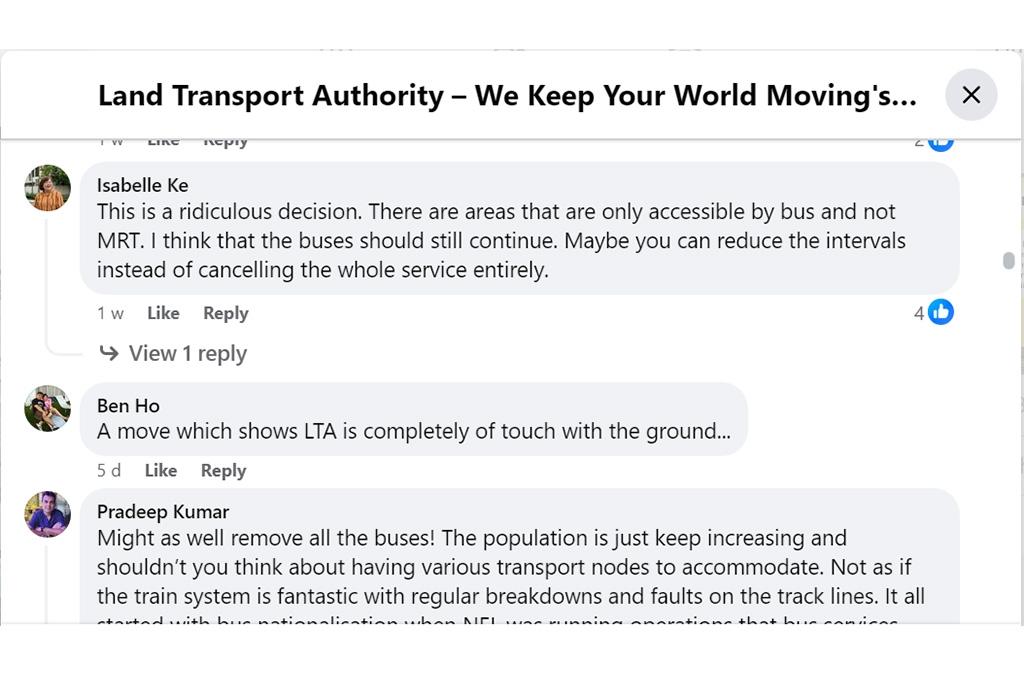Image resolution: width=1024 pixels, height=683 pixels.
Task: Expand View 1 reply thread
Action: pos(187,353)
